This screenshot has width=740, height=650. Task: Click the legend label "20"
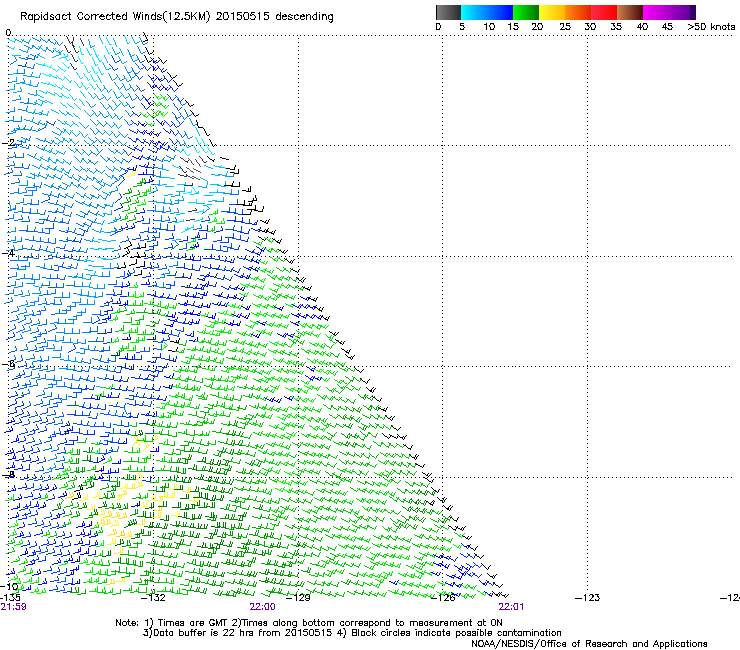click(537, 27)
